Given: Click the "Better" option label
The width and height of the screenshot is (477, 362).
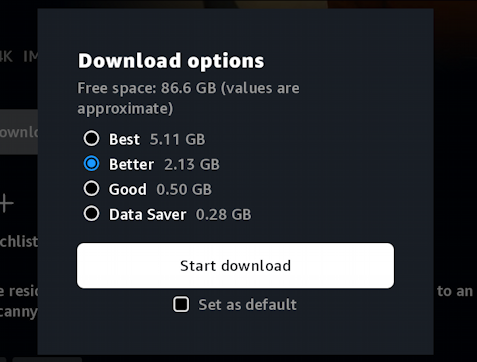Looking at the screenshot, I should (131, 164).
